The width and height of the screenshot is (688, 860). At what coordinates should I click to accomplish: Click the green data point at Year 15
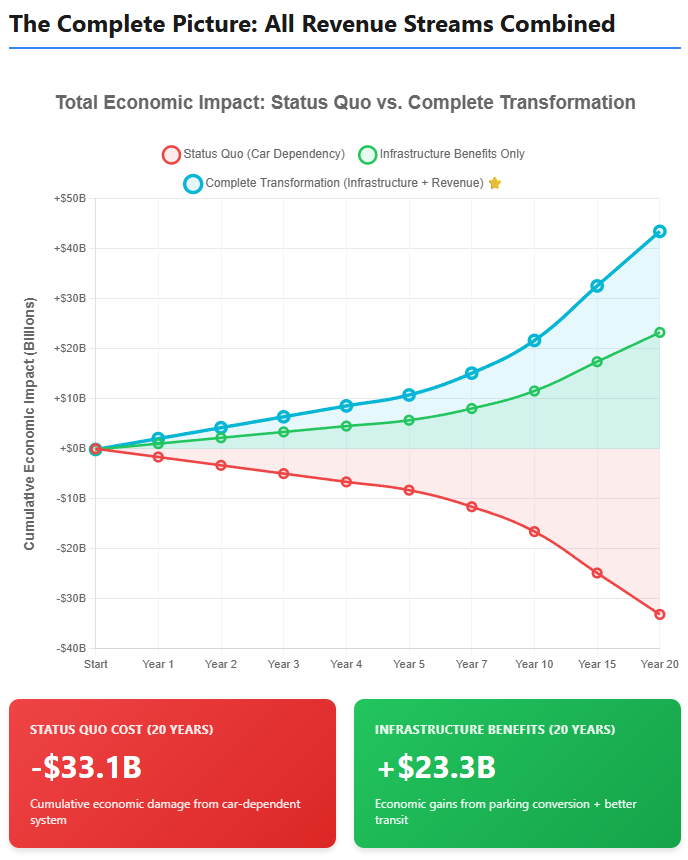[597, 361]
